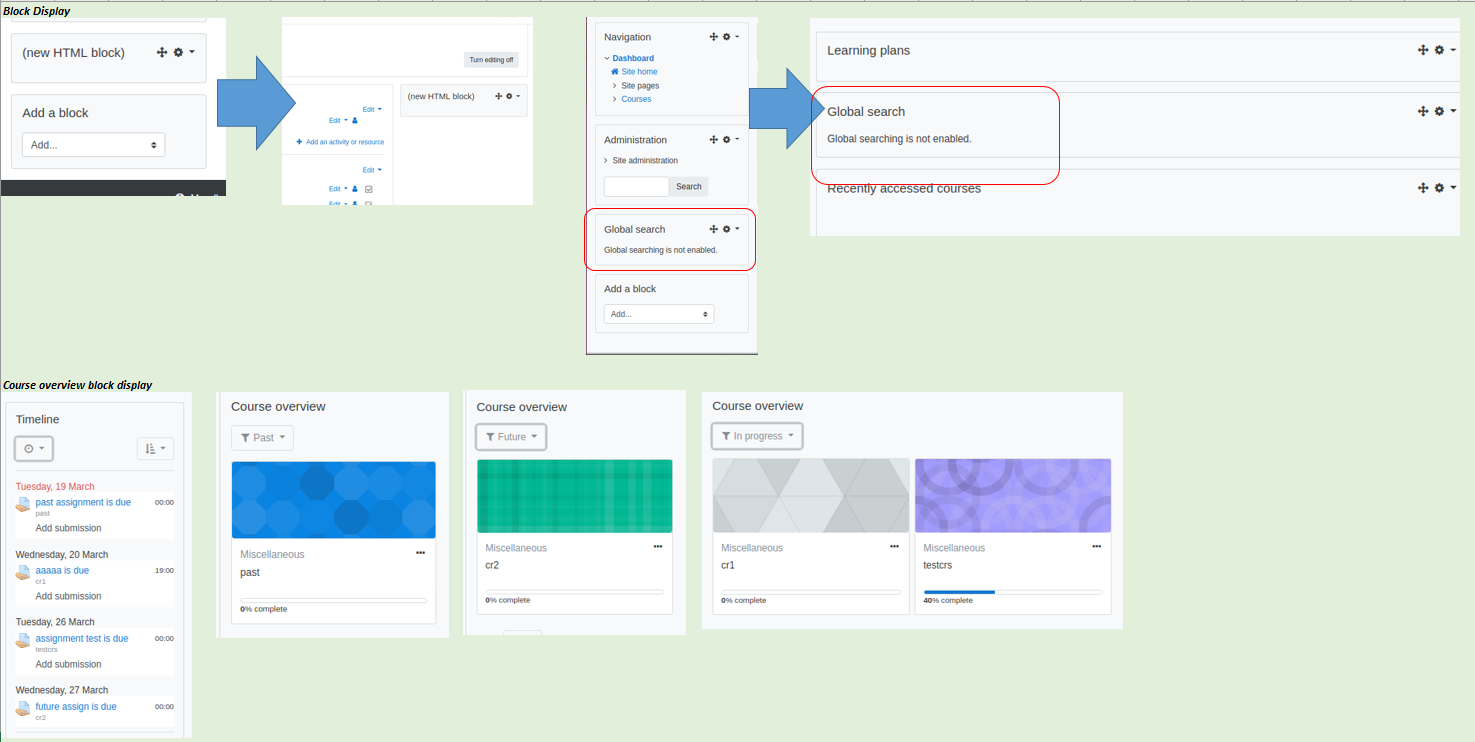This screenshot has height=742, width=1475.
Task: Click the blue past course image
Action: 333,500
